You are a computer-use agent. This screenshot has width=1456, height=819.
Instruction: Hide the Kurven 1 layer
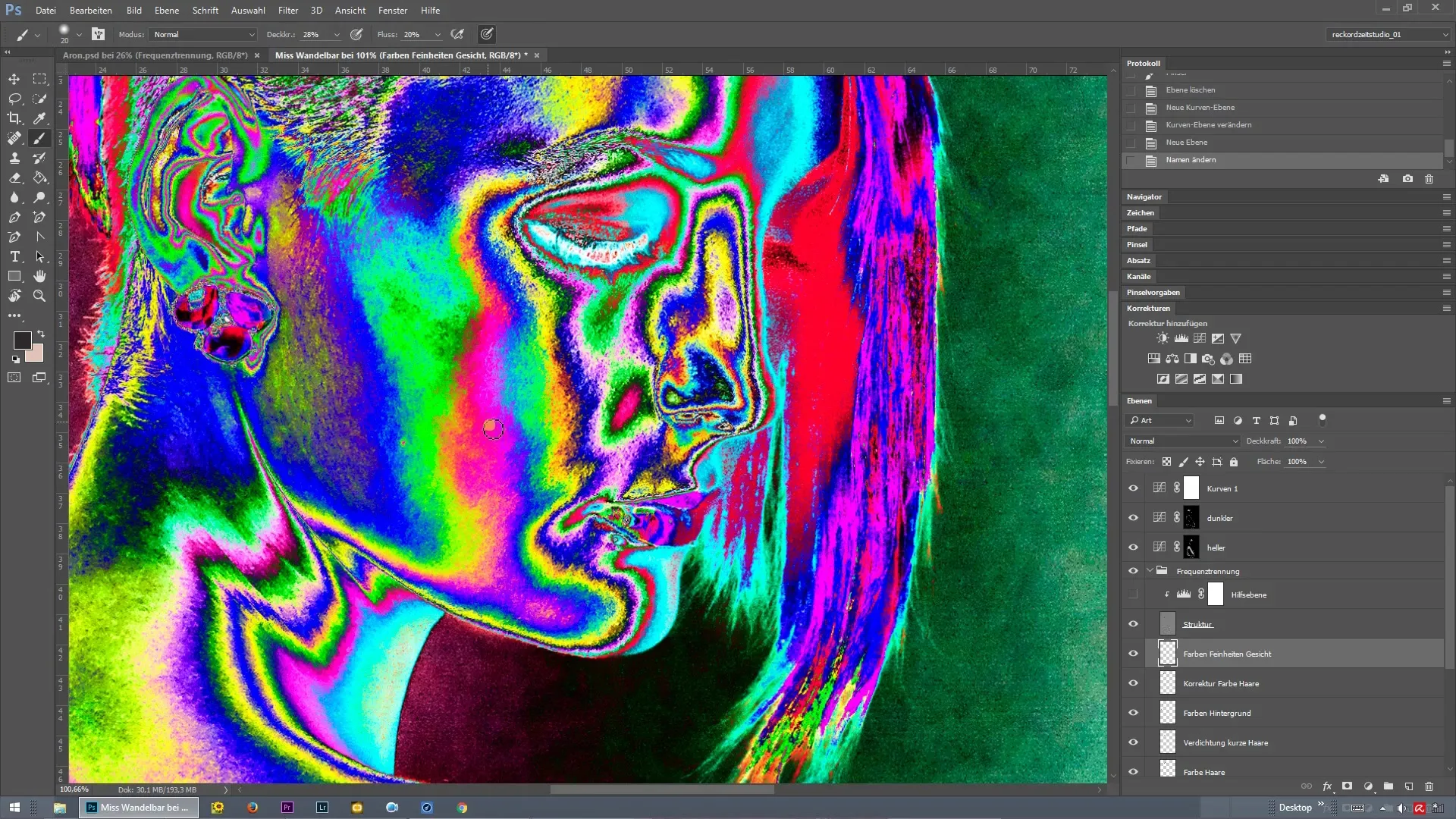pos(1133,488)
